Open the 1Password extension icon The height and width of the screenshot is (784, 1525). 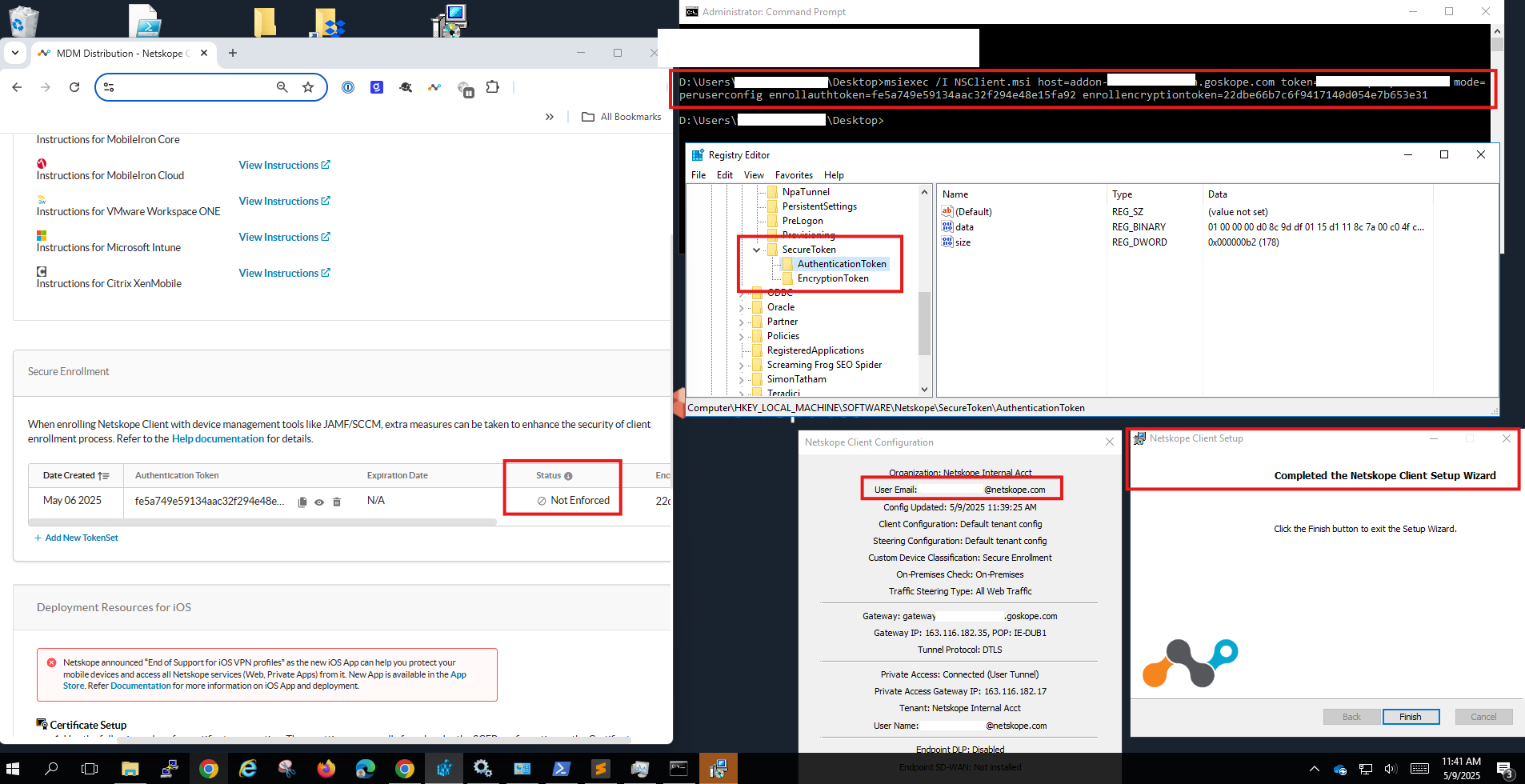[348, 87]
